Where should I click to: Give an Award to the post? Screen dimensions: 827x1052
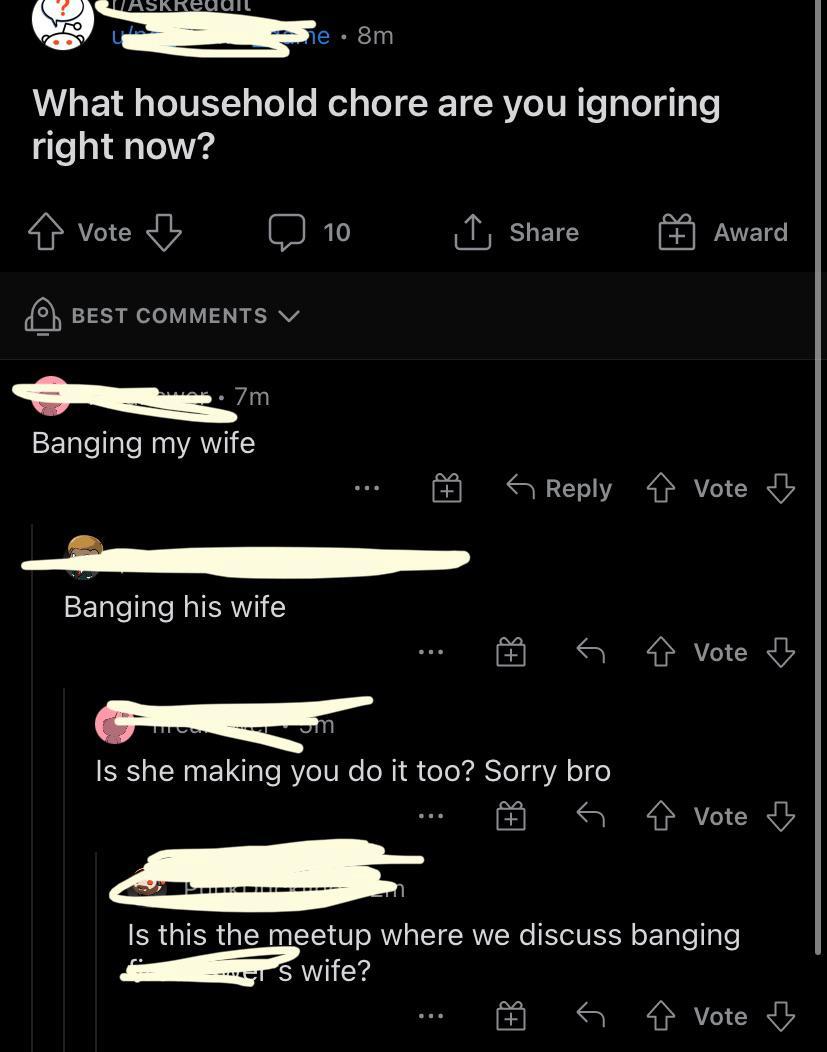[x=723, y=232]
